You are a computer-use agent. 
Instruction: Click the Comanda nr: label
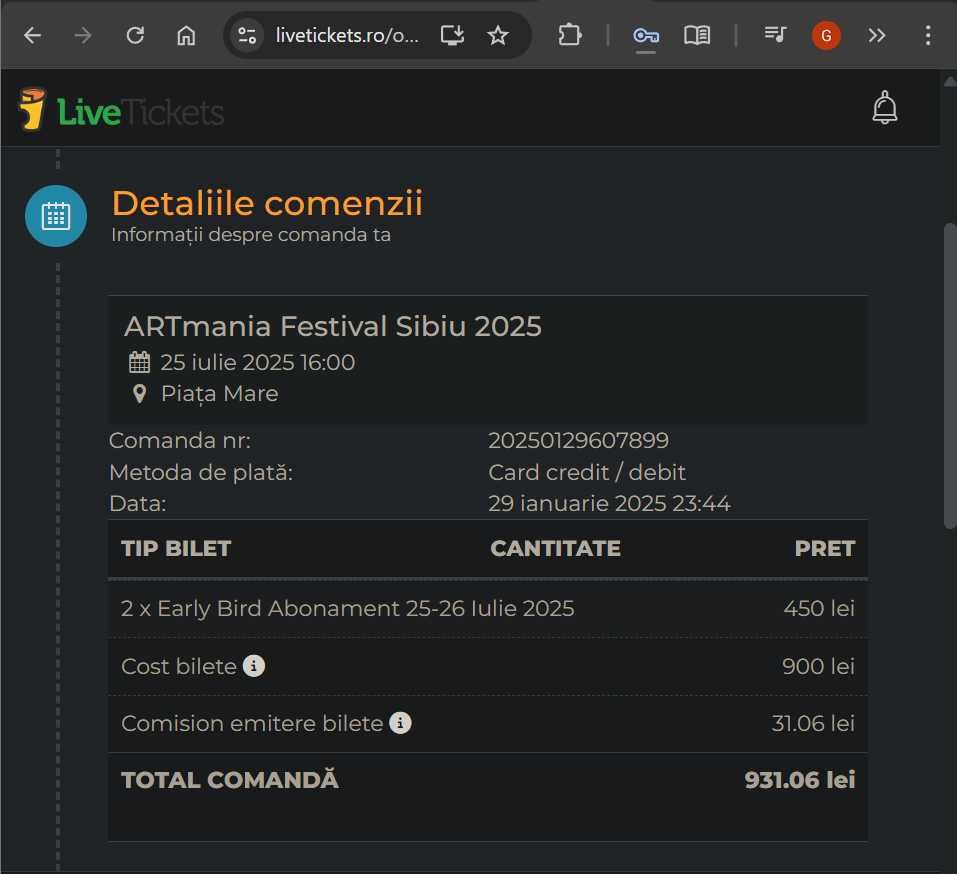click(180, 440)
